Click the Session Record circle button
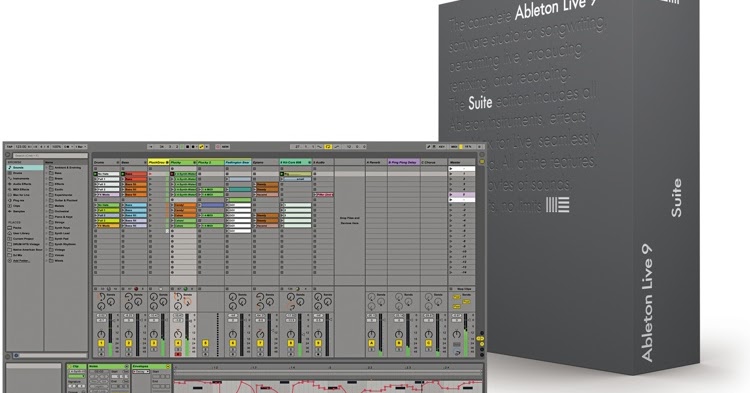Viewport: 750px width, 393px height. click(218, 147)
